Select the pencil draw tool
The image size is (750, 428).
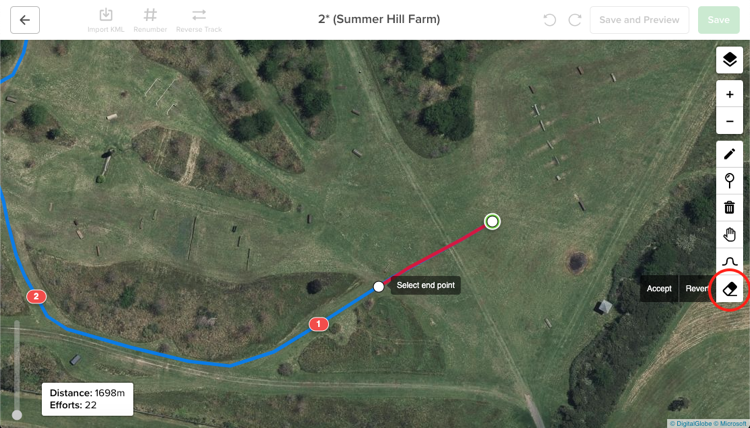[x=729, y=154]
